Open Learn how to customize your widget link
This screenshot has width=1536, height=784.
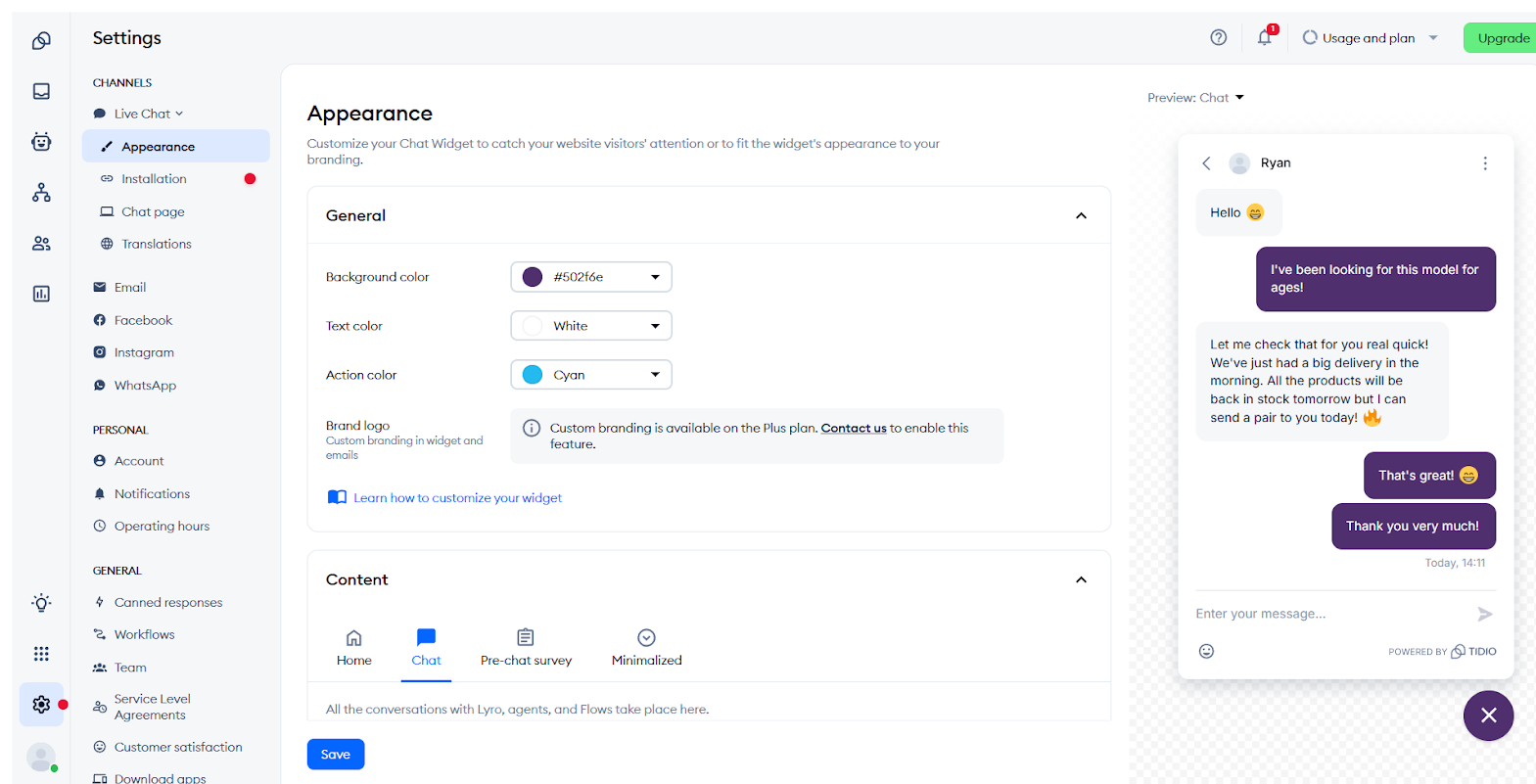click(457, 498)
